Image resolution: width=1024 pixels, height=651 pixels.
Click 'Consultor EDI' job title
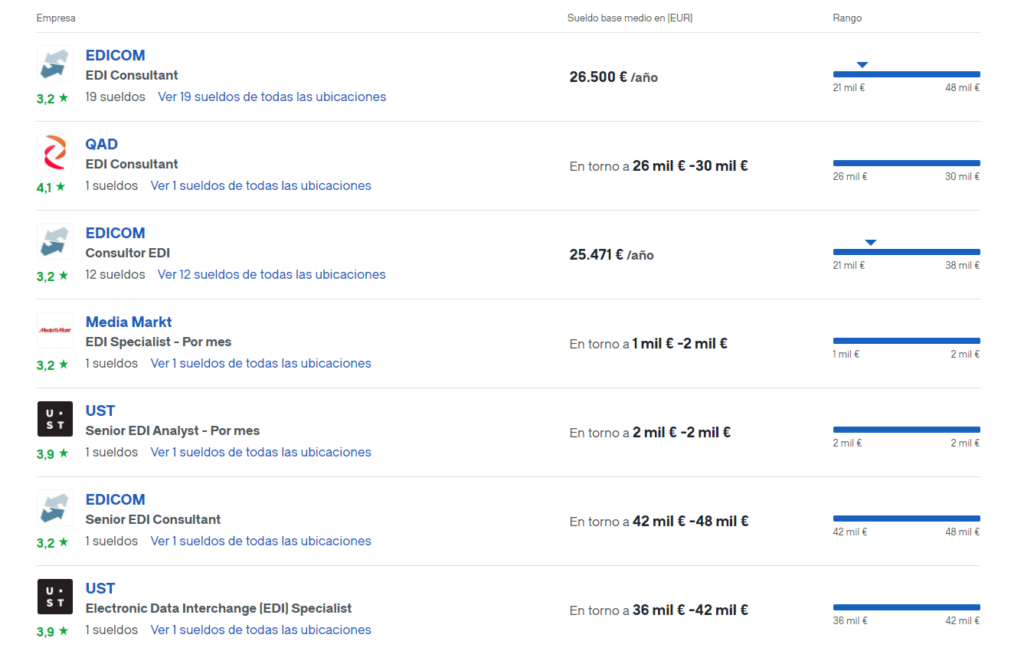(x=127, y=253)
